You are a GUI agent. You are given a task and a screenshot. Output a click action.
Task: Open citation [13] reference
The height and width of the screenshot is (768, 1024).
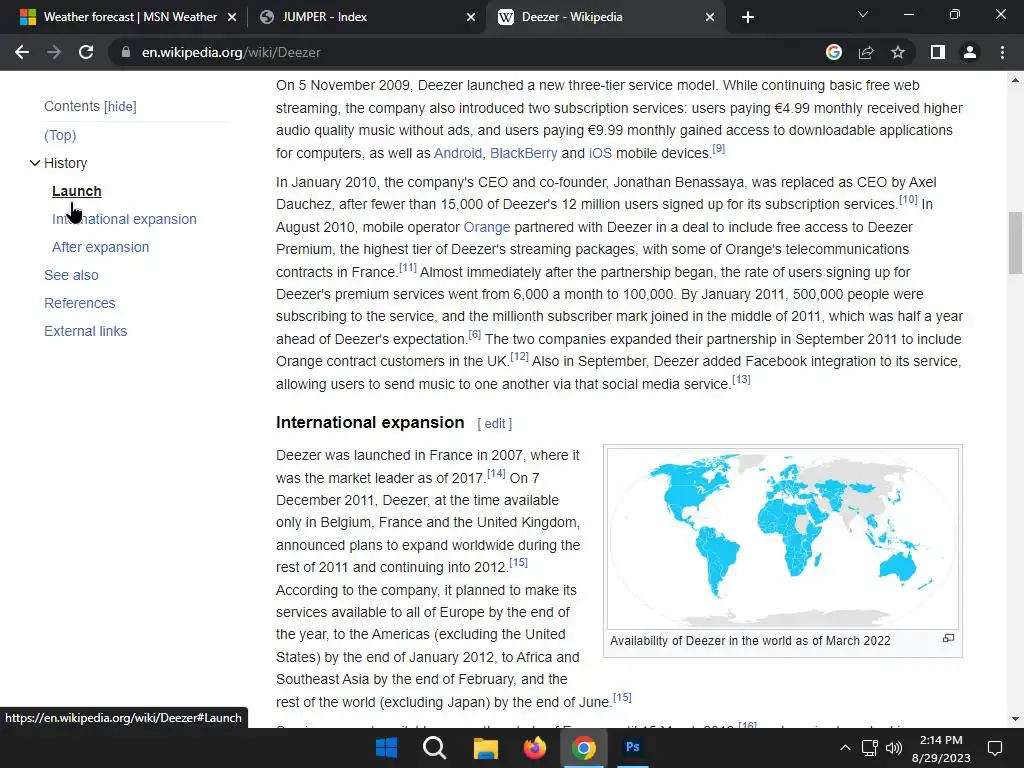pyautogui.click(x=741, y=379)
